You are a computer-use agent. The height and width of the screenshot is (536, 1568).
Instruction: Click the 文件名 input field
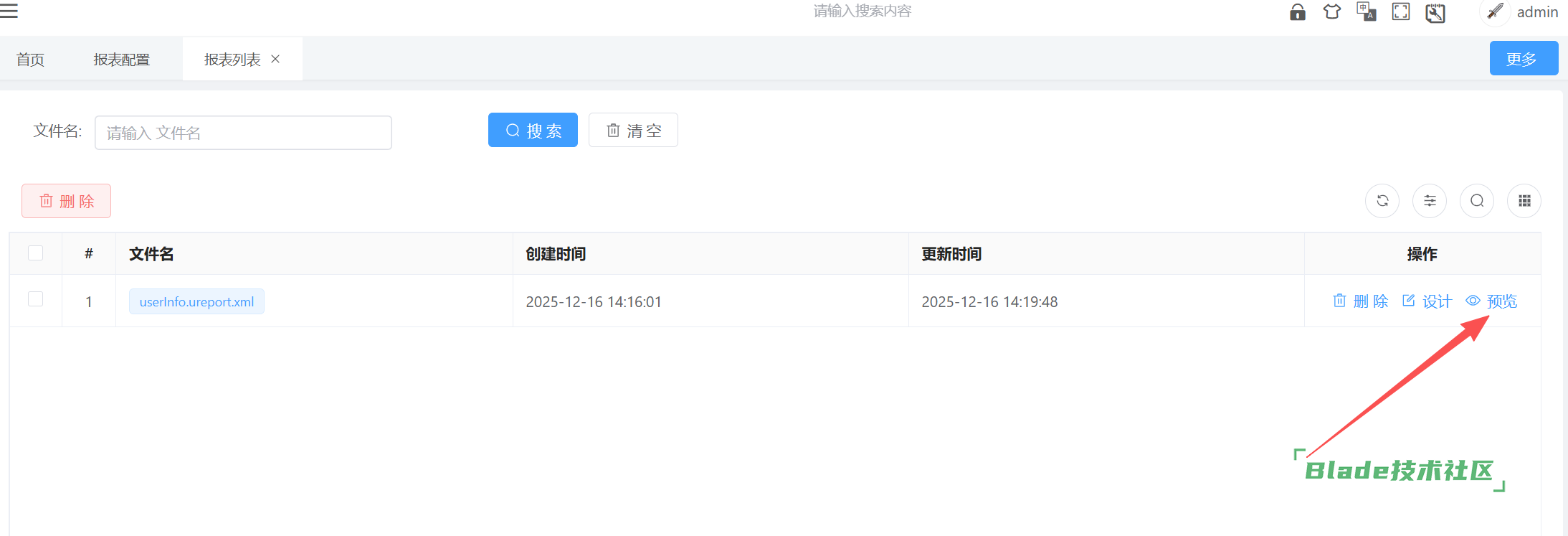[x=243, y=133]
